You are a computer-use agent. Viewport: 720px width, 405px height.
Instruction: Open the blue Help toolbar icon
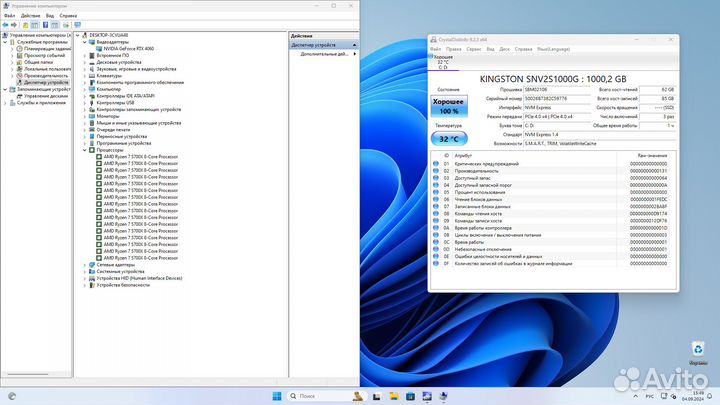45,25
